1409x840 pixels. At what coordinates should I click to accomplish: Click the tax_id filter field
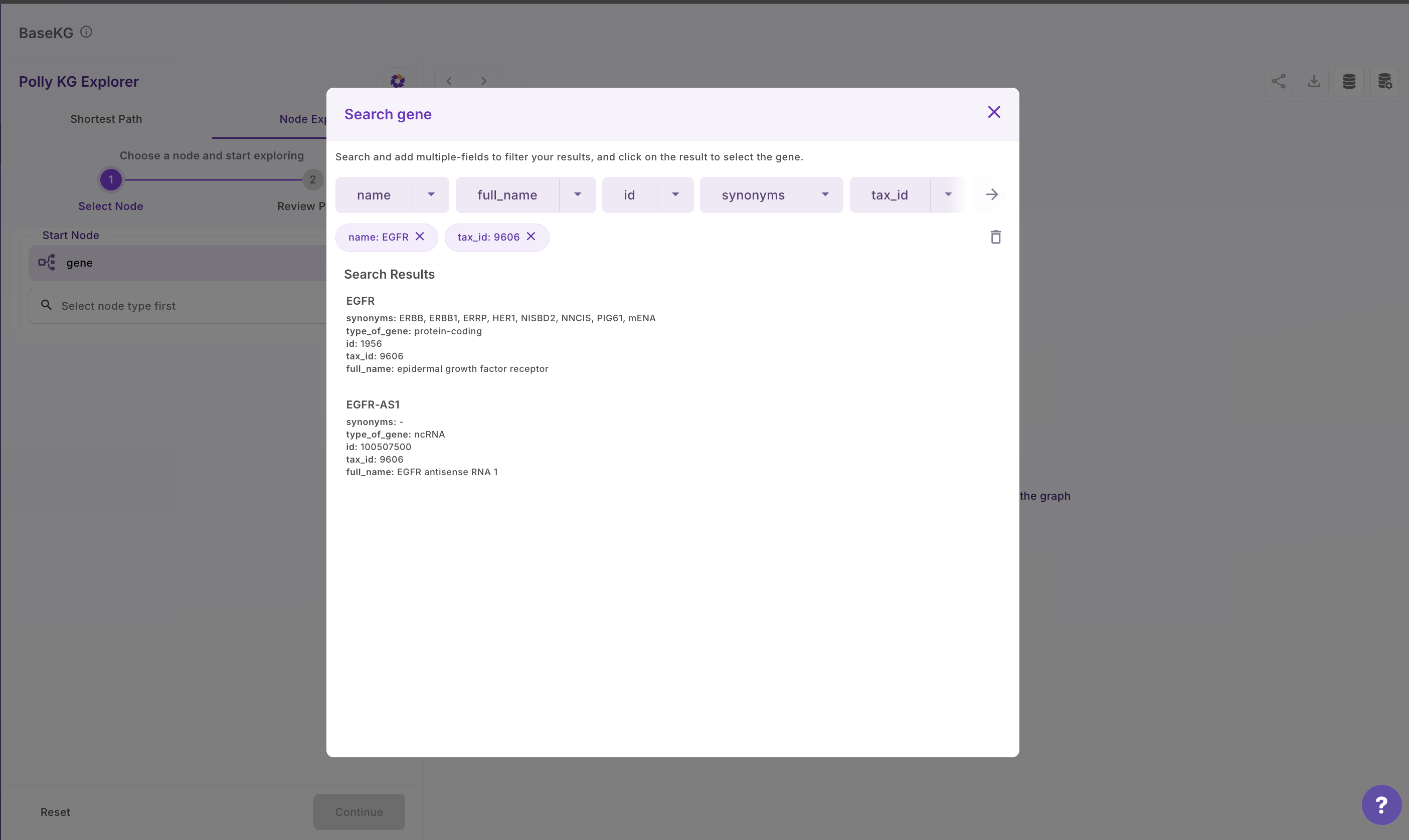point(890,195)
